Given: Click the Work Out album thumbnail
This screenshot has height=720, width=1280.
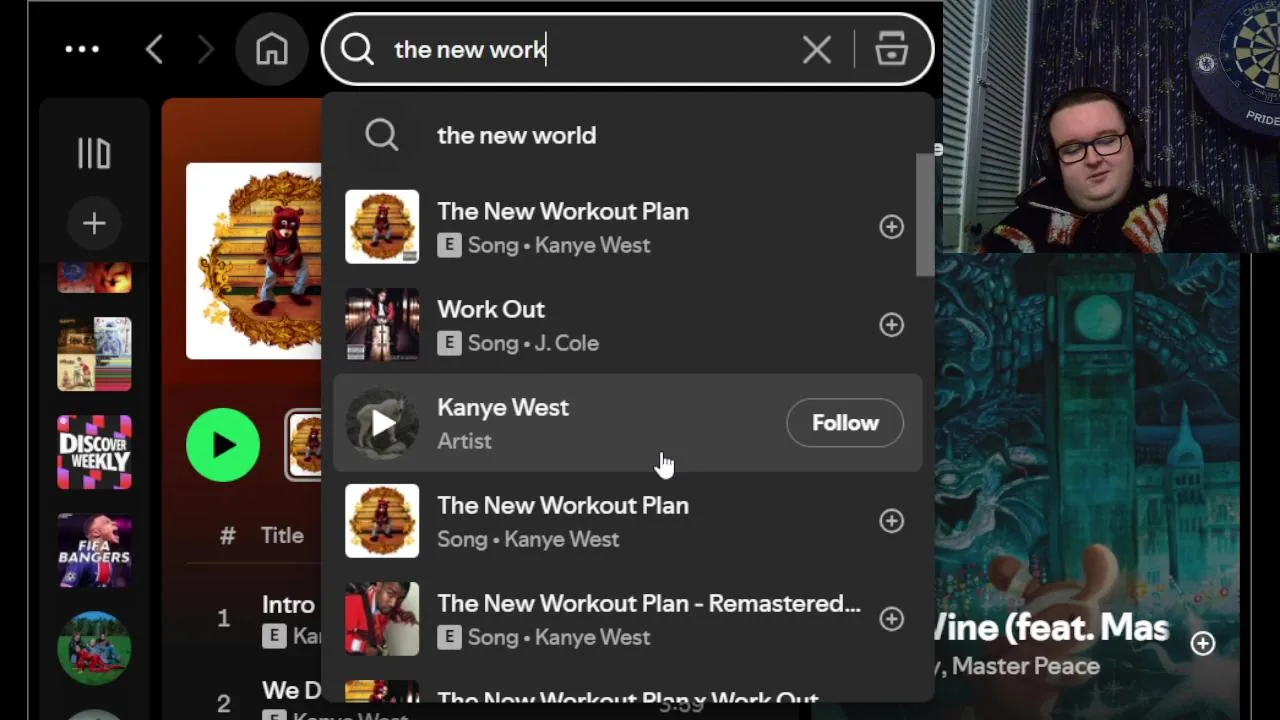Looking at the screenshot, I should click(x=382, y=325).
